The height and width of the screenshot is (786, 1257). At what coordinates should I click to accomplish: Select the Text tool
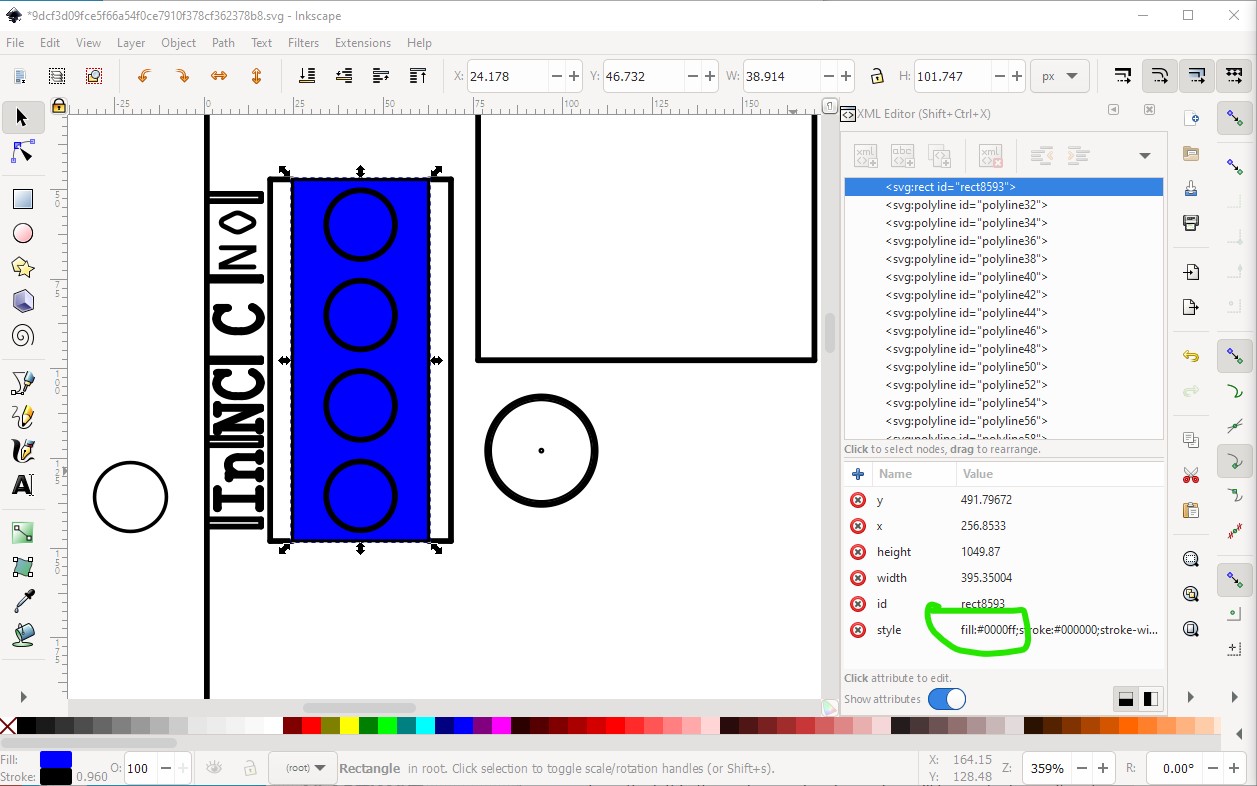pyautogui.click(x=22, y=485)
